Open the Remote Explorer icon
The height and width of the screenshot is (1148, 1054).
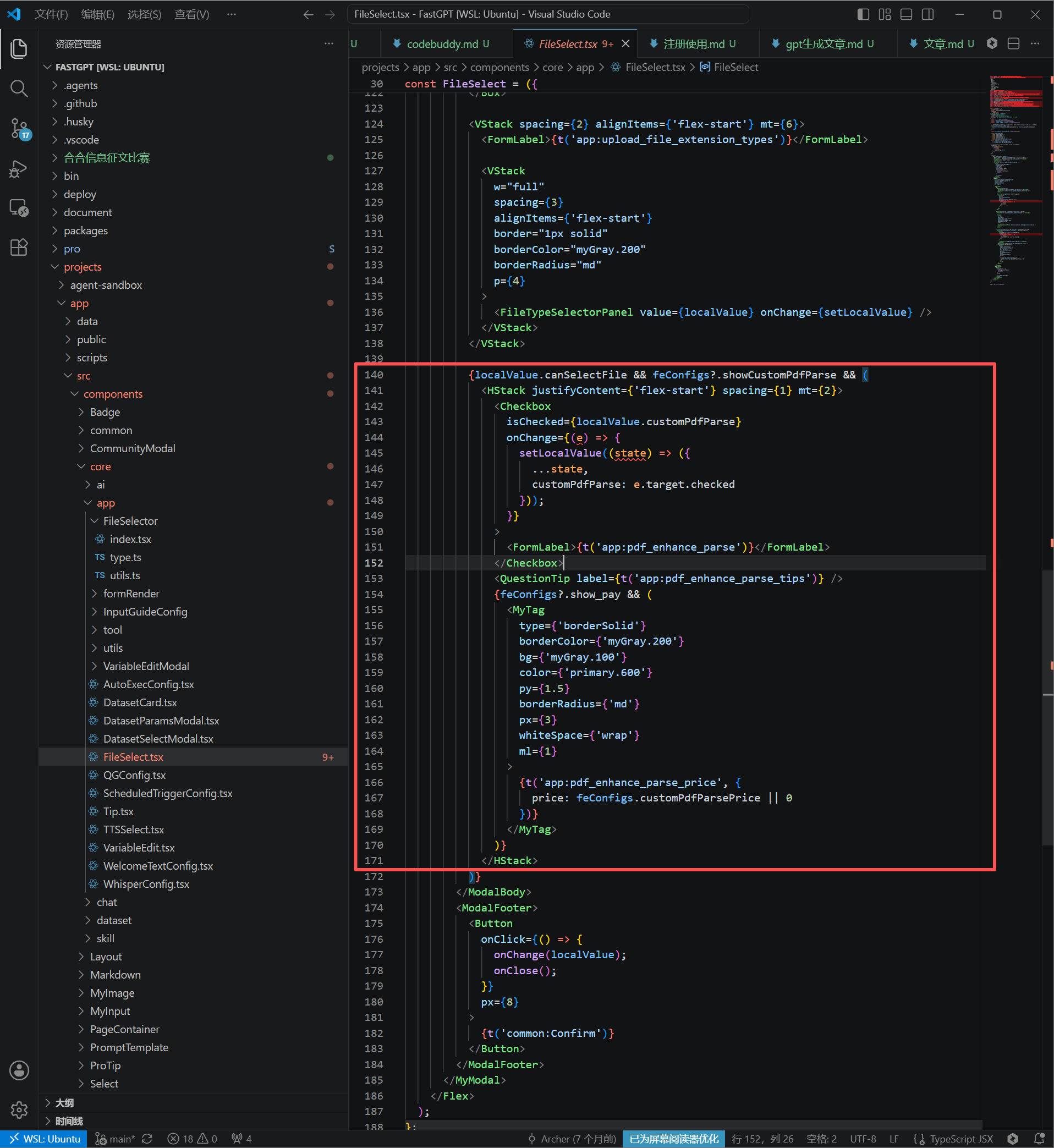(19, 208)
